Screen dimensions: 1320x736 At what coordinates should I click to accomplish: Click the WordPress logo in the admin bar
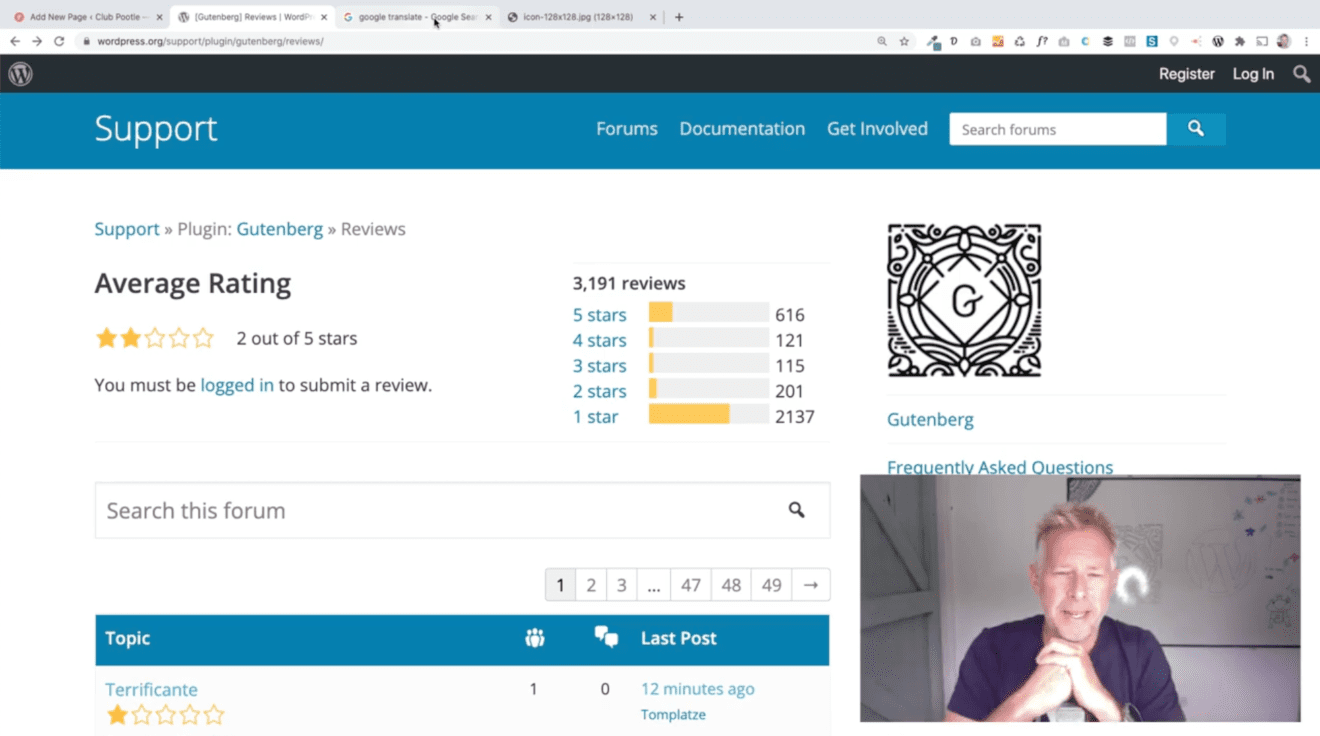(20, 74)
